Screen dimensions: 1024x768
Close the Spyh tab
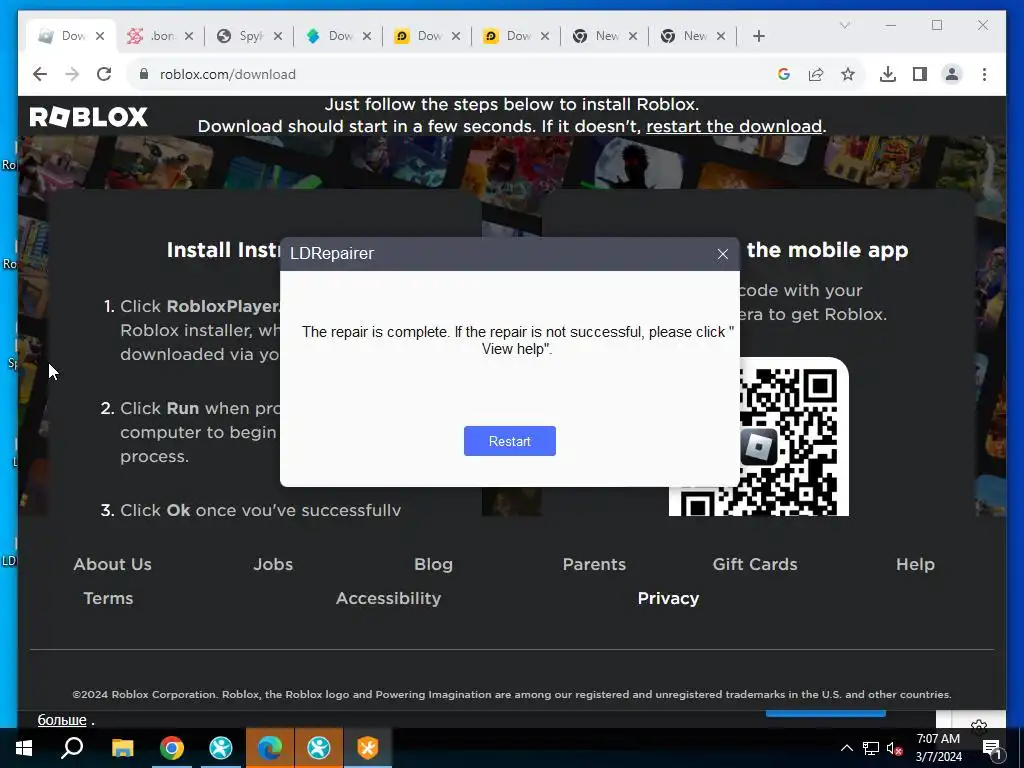pyautogui.click(x=278, y=36)
